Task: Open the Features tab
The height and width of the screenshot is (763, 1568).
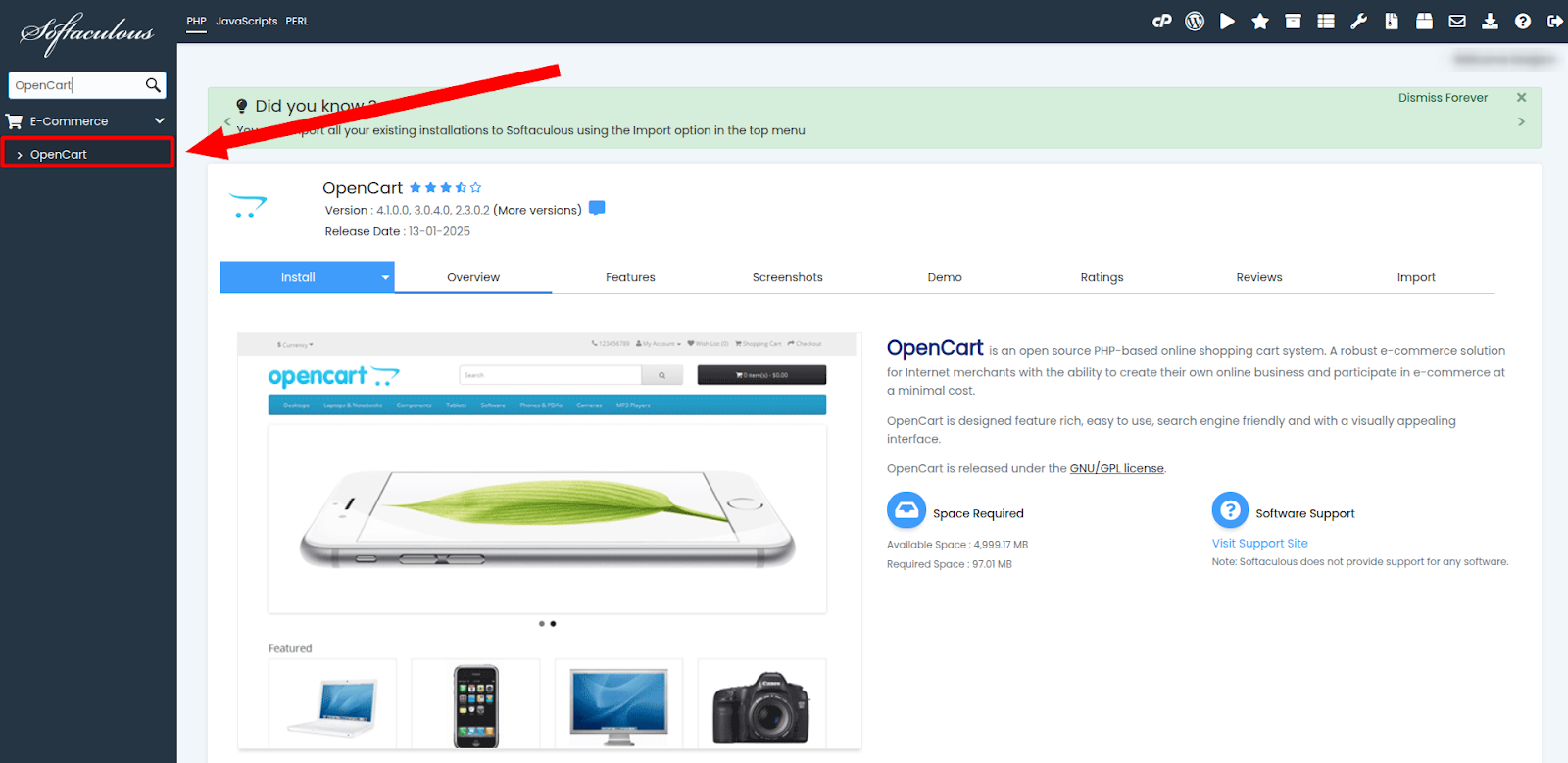Action: tap(630, 277)
